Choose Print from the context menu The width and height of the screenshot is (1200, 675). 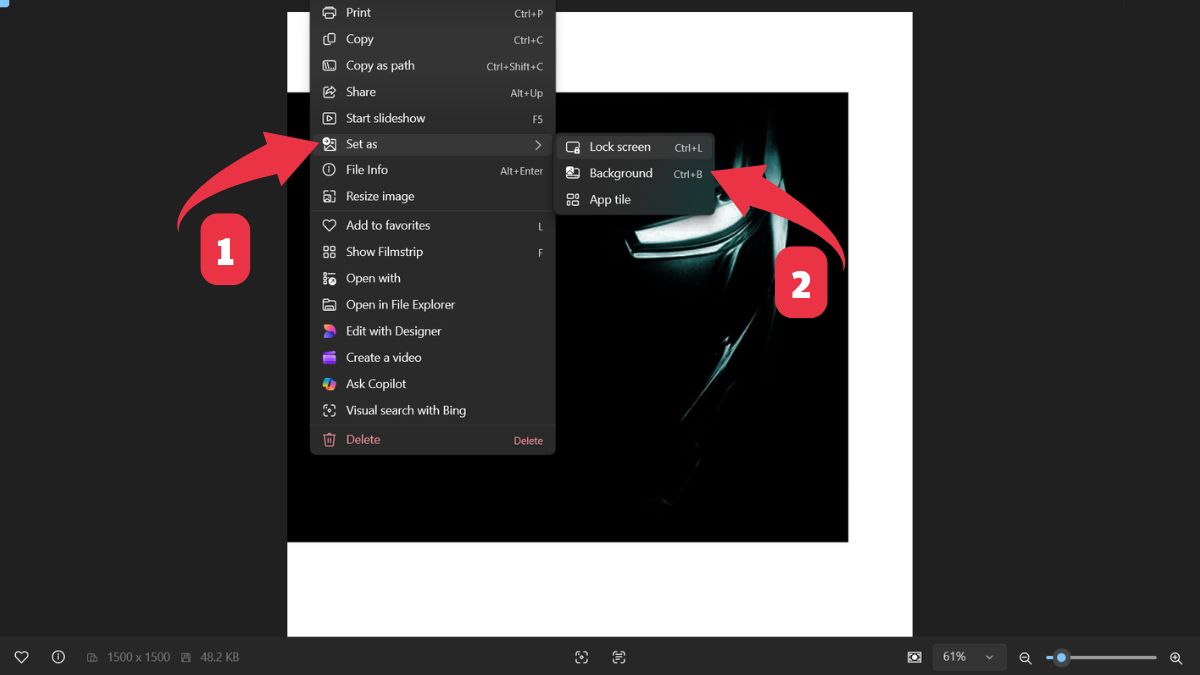pos(432,13)
